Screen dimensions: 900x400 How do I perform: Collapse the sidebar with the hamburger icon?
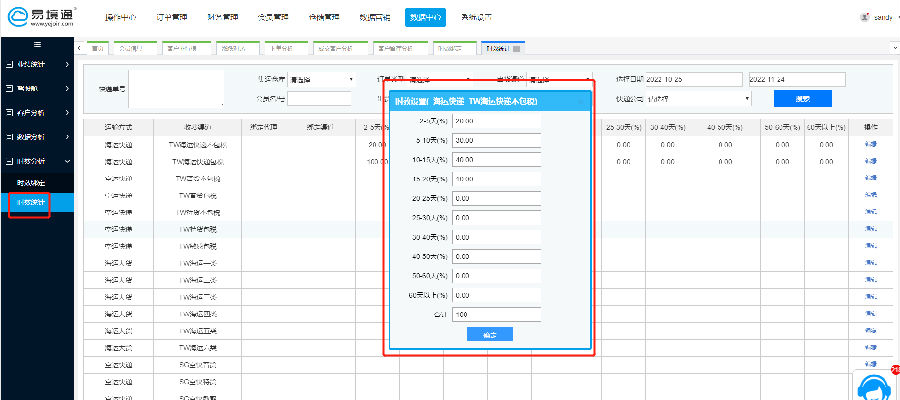tap(37, 45)
